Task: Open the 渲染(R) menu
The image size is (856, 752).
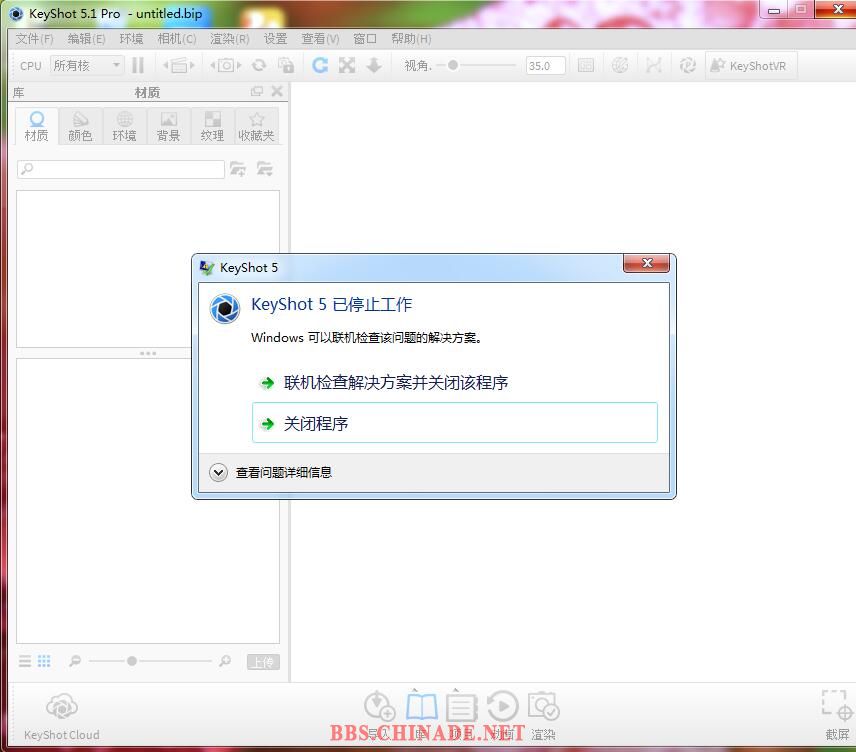Action: [229, 38]
